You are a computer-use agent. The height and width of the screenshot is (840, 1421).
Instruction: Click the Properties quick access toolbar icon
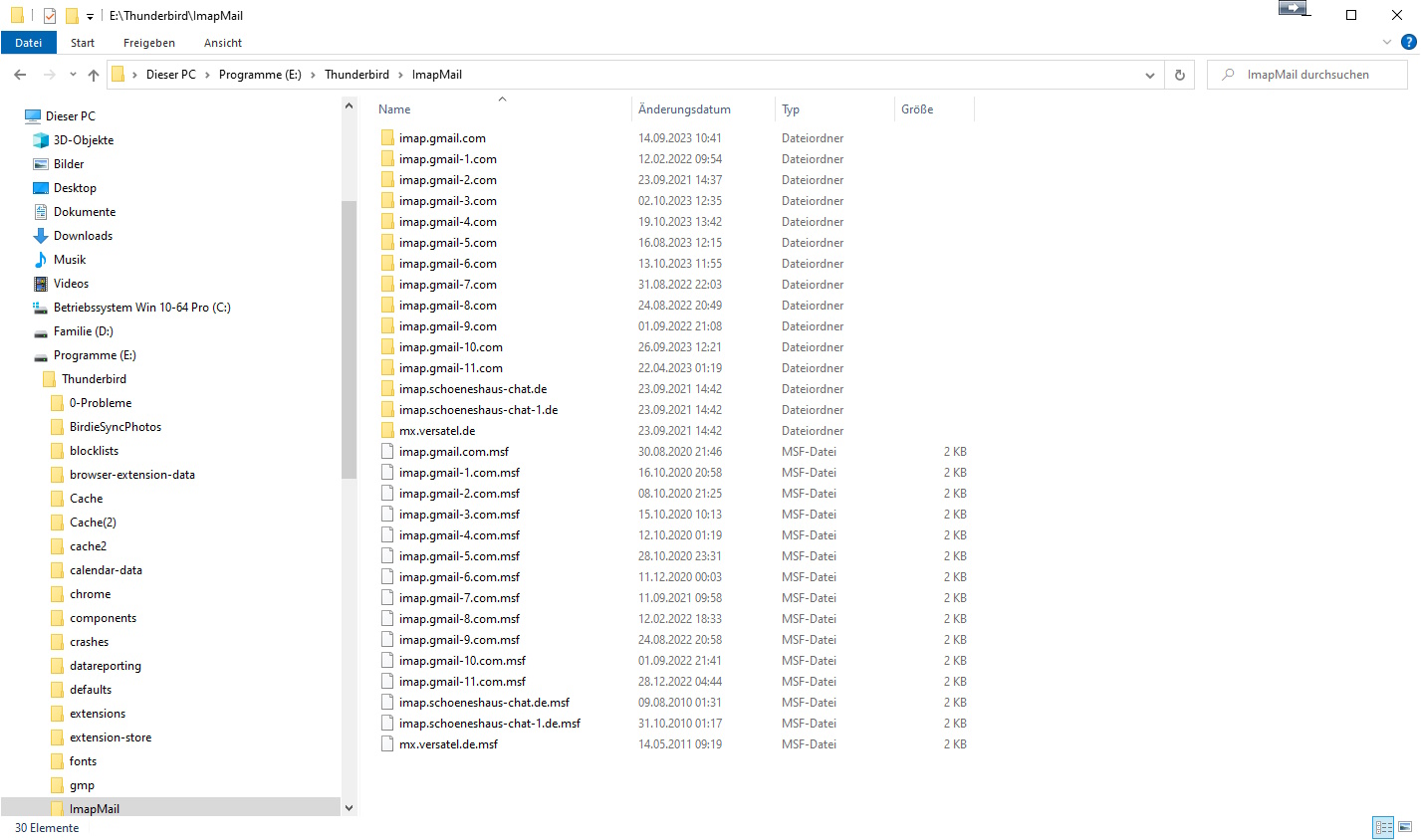(50, 15)
